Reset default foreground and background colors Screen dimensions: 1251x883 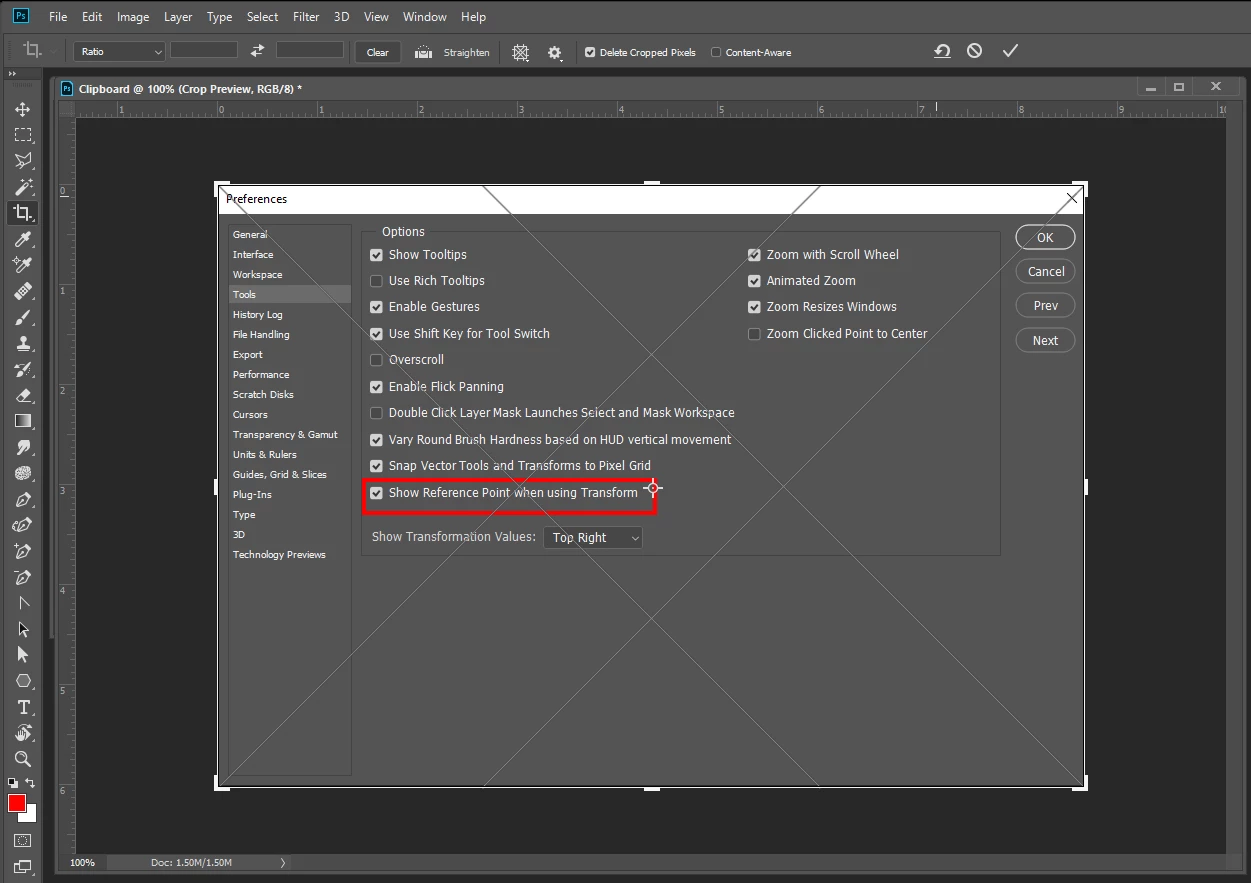pos(13,783)
